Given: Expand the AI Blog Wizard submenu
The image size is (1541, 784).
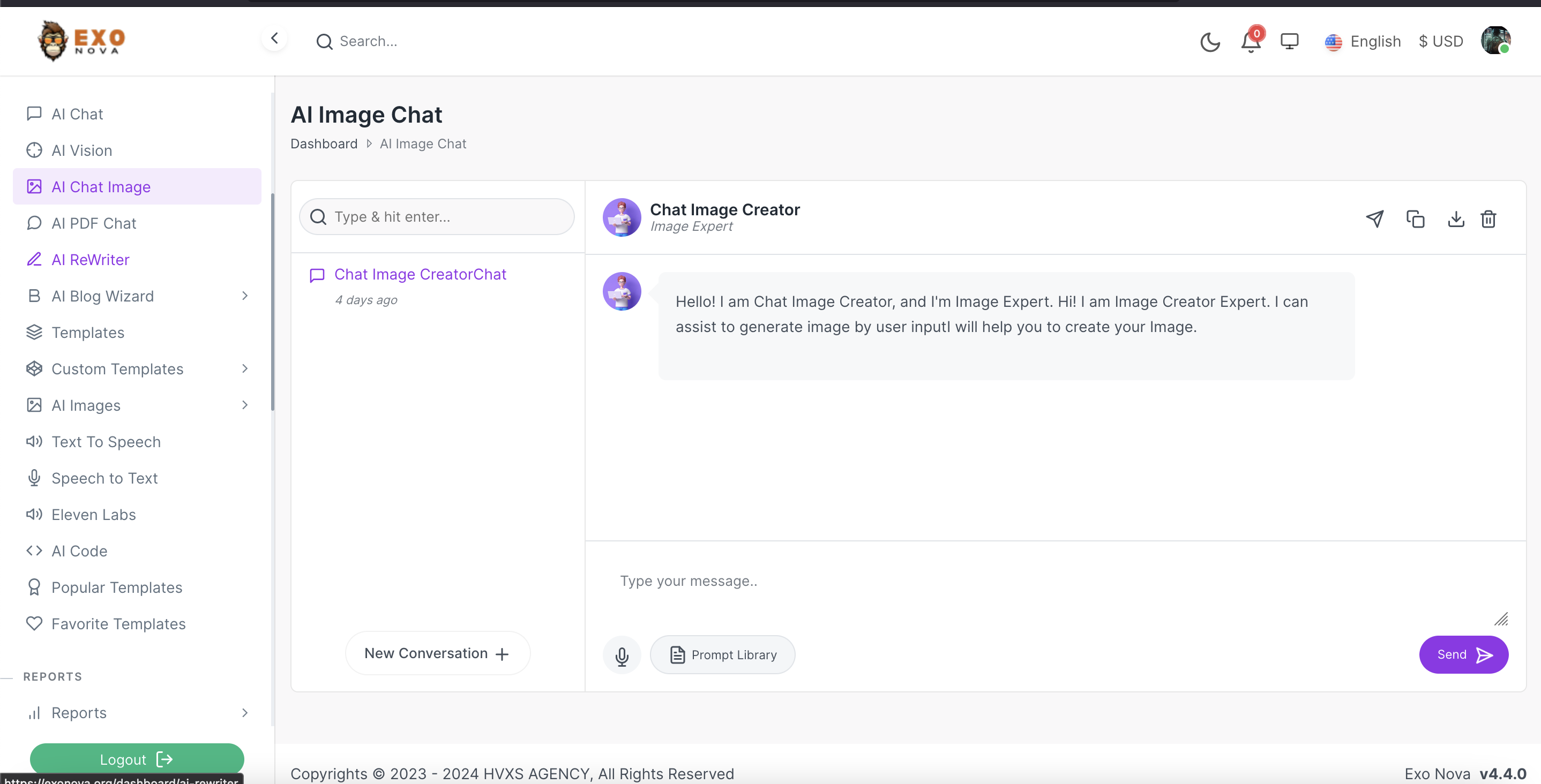Looking at the screenshot, I should click(245, 296).
